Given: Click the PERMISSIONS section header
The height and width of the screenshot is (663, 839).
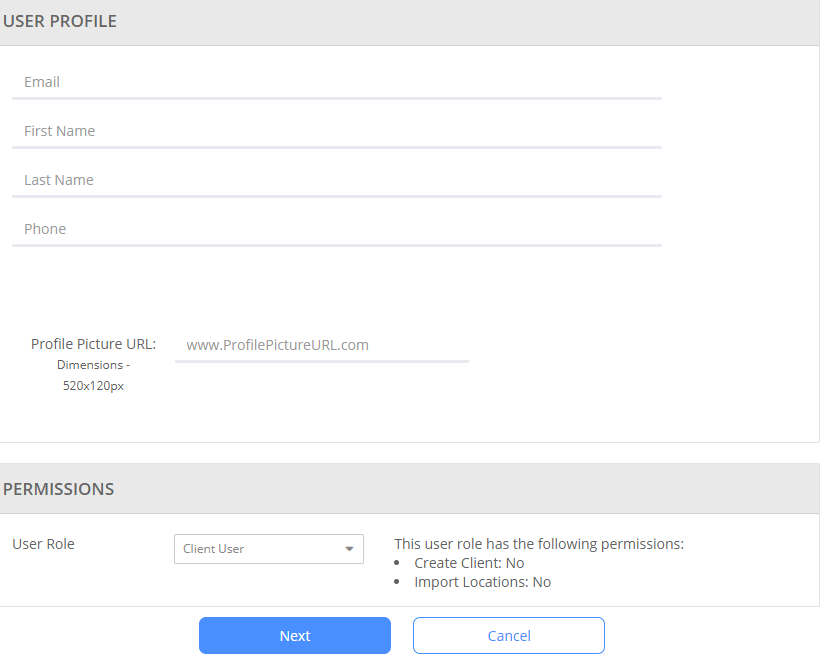Looking at the screenshot, I should click(x=58, y=489).
